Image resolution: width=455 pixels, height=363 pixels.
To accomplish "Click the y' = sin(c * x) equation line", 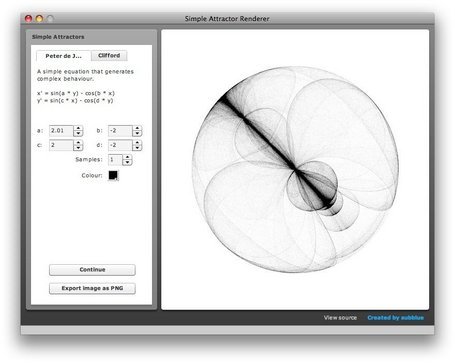I will click(x=75, y=101).
